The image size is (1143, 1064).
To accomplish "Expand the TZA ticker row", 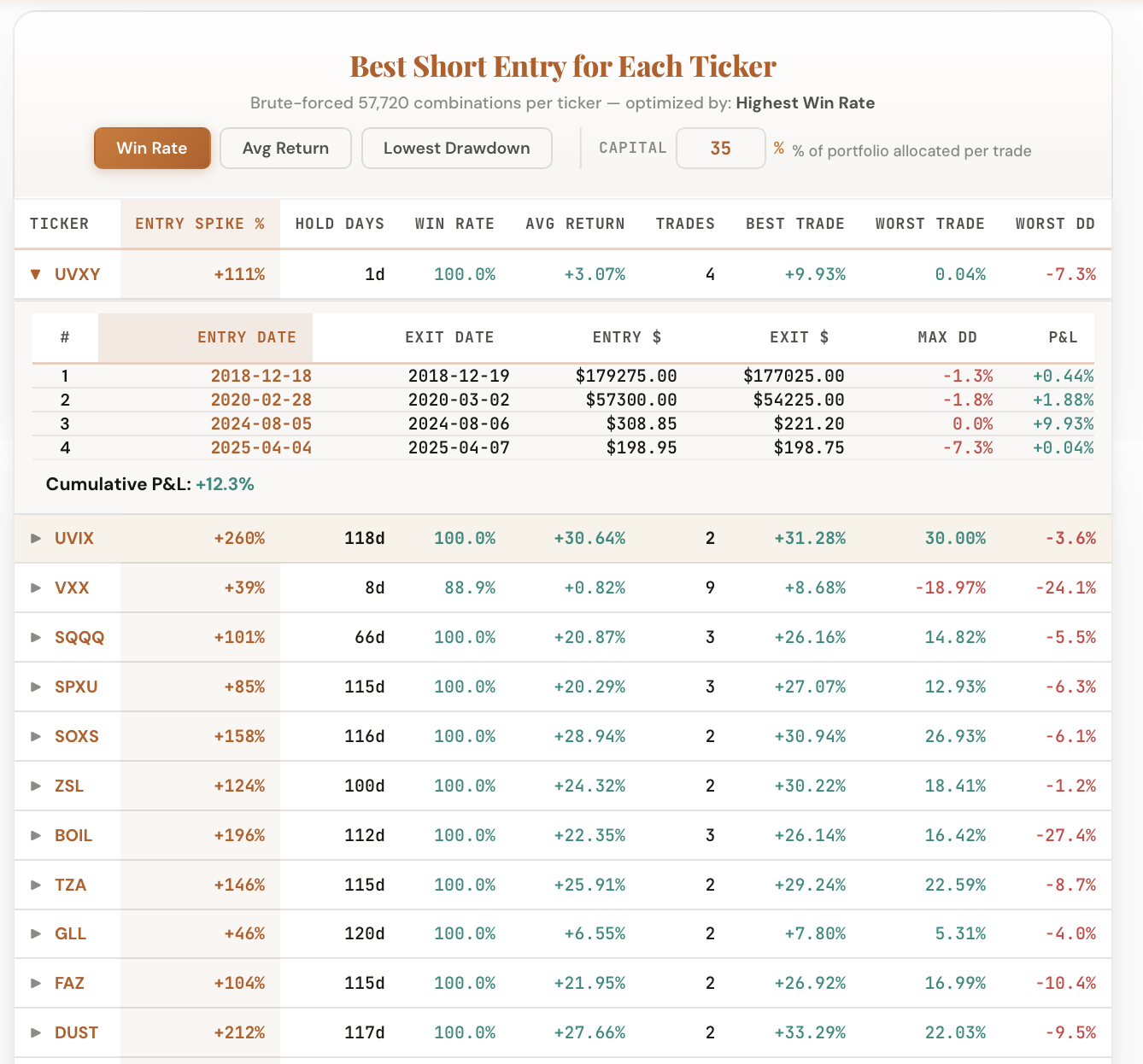I will click(36, 885).
